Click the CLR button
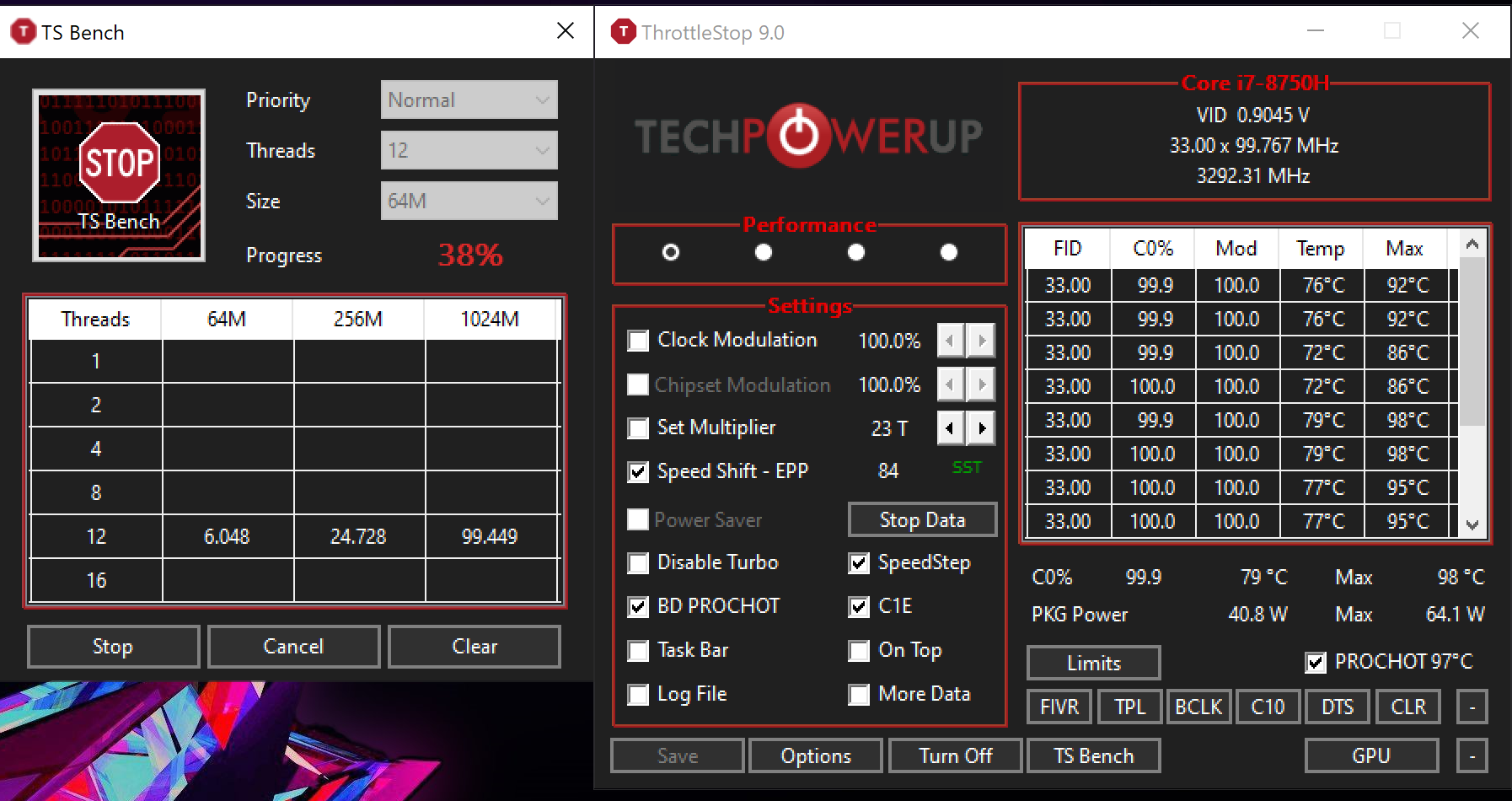Image resolution: width=1512 pixels, height=801 pixels. 1408,707
